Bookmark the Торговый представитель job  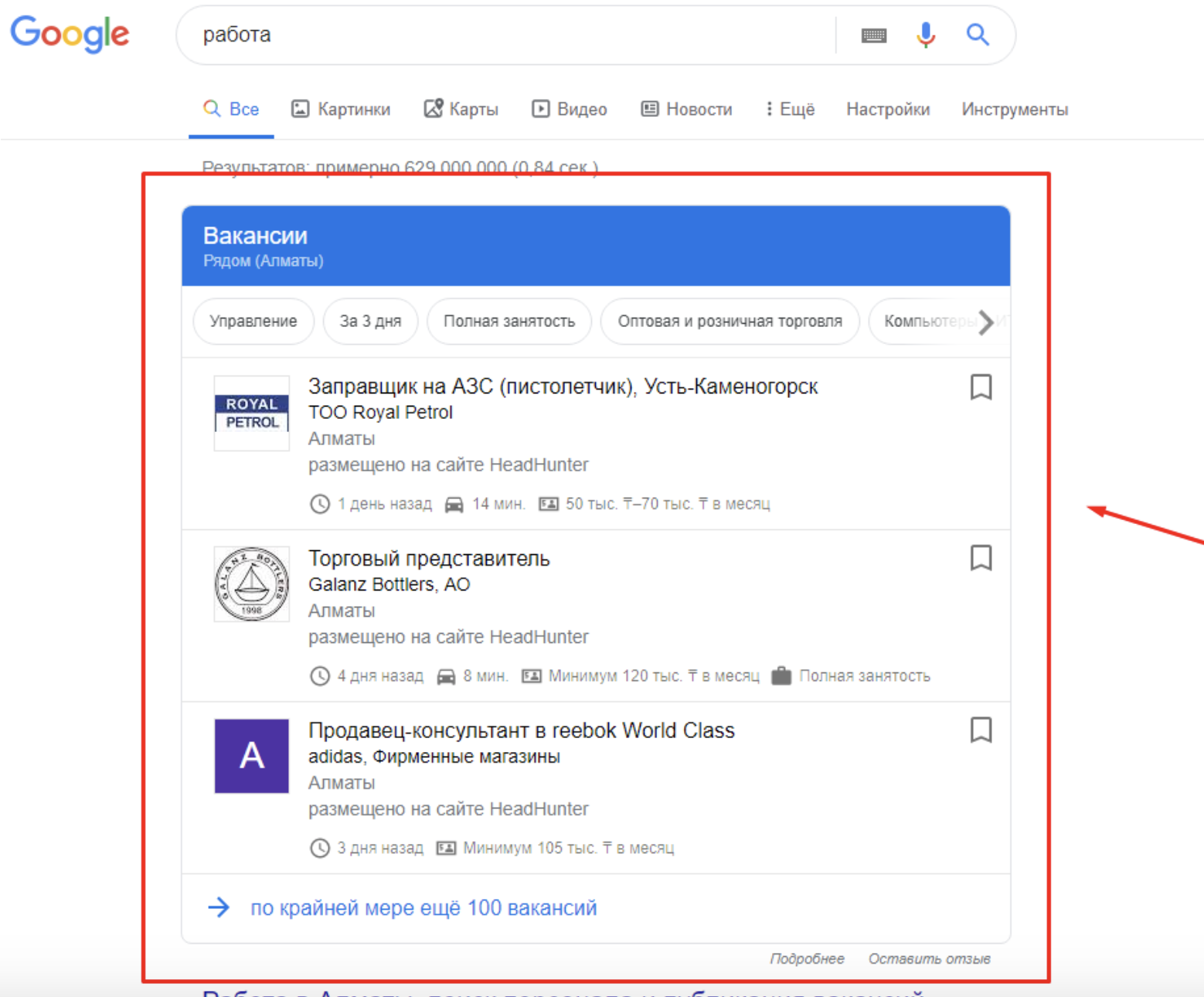click(981, 557)
